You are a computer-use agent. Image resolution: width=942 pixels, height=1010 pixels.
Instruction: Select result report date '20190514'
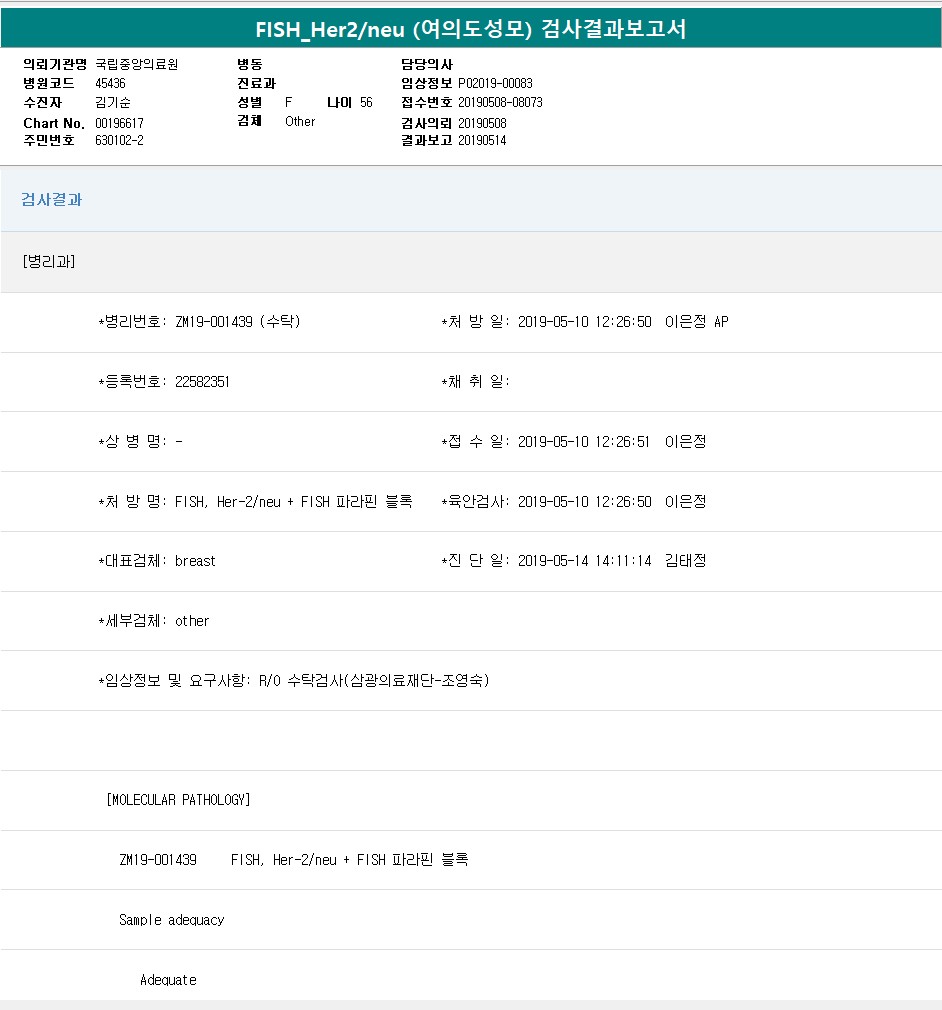[x=482, y=140]
